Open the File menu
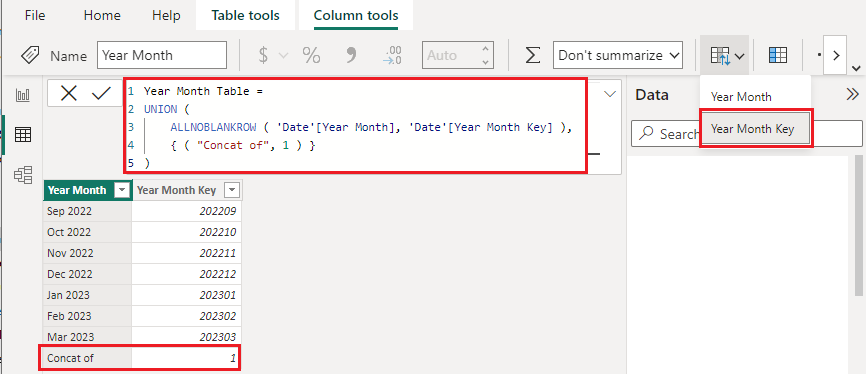The image size is (866, 374). point(35,15)
